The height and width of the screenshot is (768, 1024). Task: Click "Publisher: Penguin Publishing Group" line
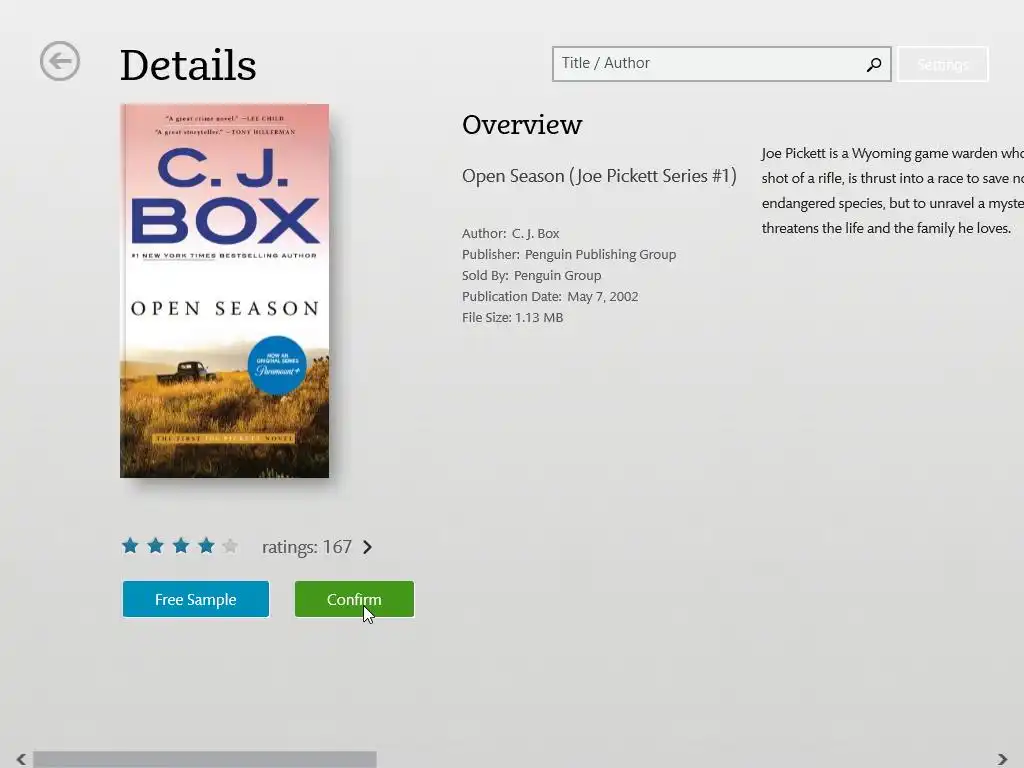coord(569,254)
